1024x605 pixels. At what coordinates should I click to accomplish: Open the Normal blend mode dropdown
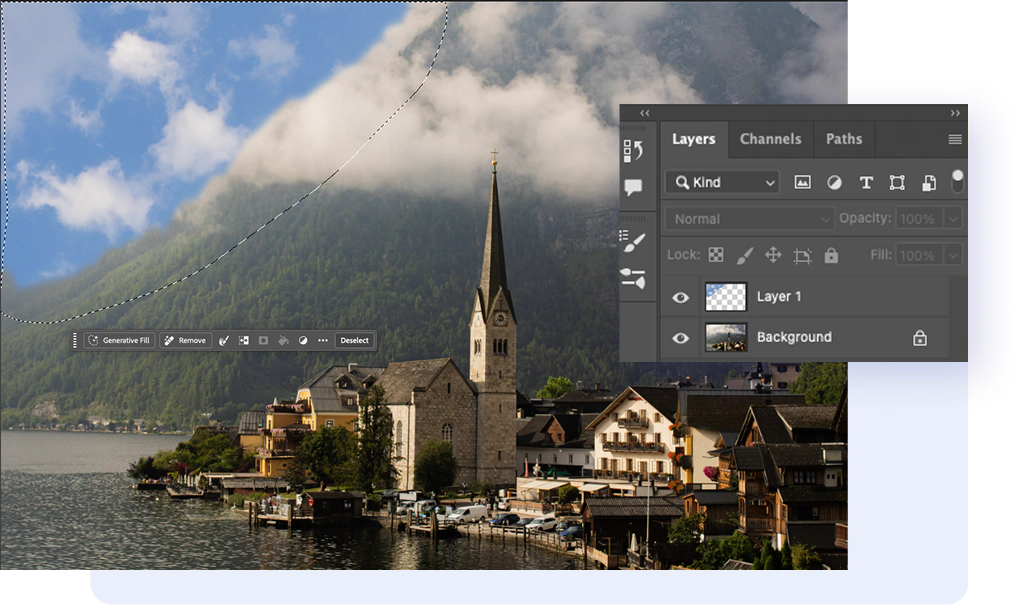pos(749,219)
